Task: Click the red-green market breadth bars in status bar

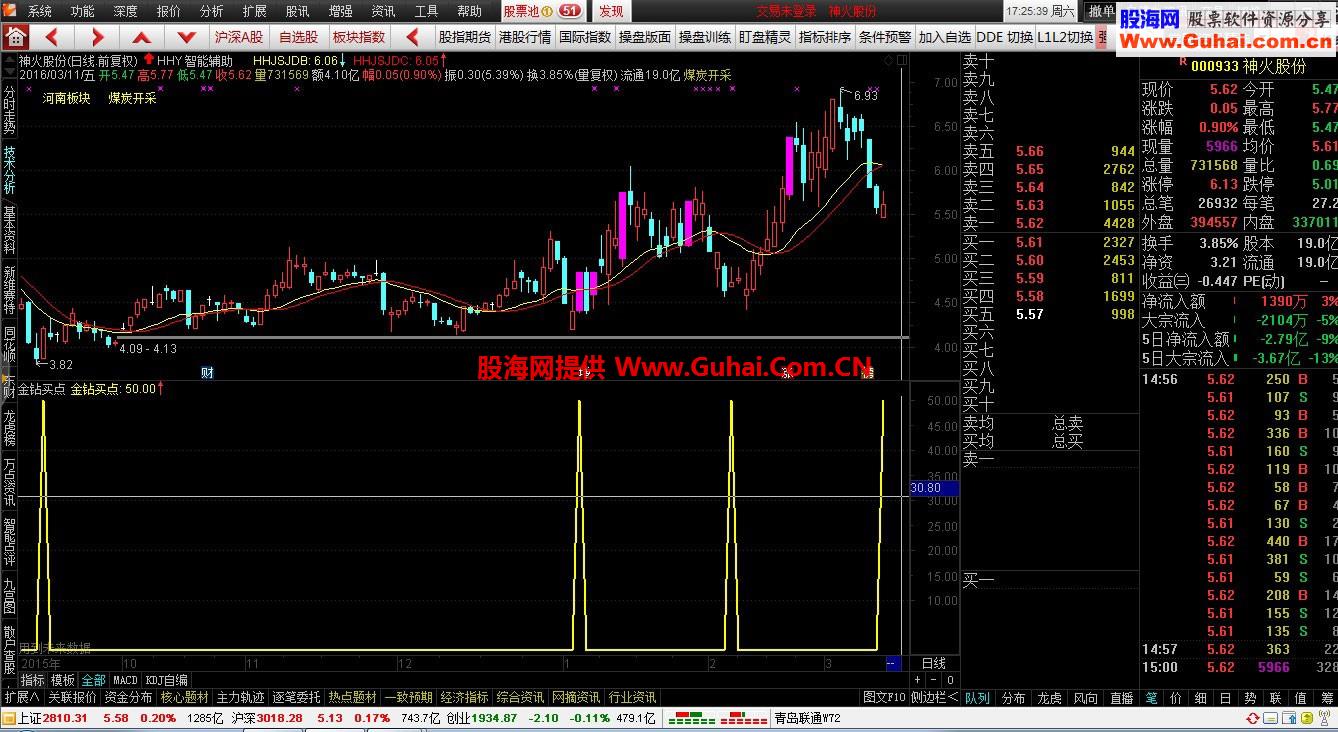Action: [x=716, y=718]
